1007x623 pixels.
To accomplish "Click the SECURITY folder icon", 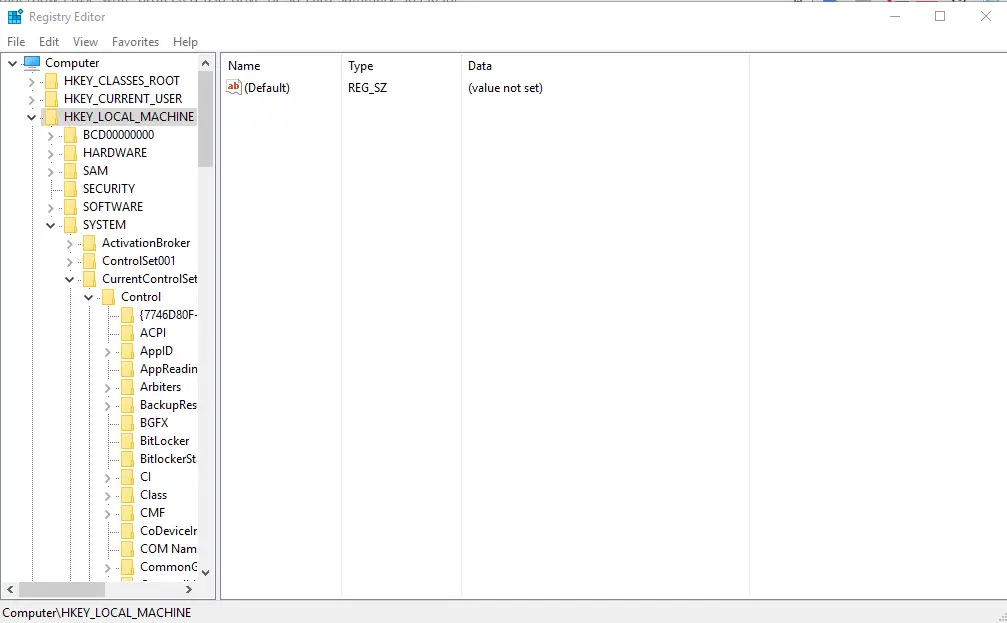I will (71, 189).
